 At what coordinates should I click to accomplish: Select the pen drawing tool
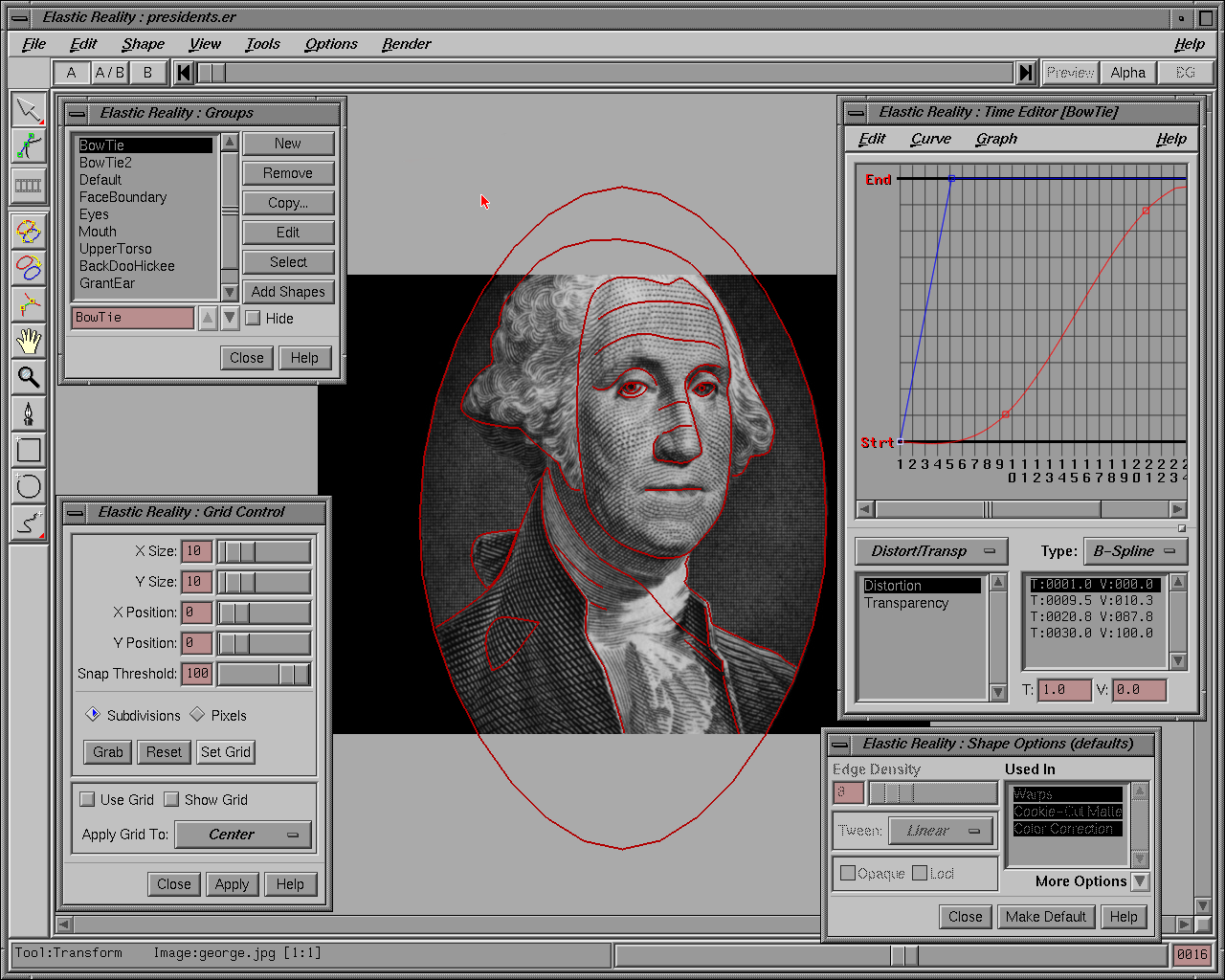coord(29,412)
